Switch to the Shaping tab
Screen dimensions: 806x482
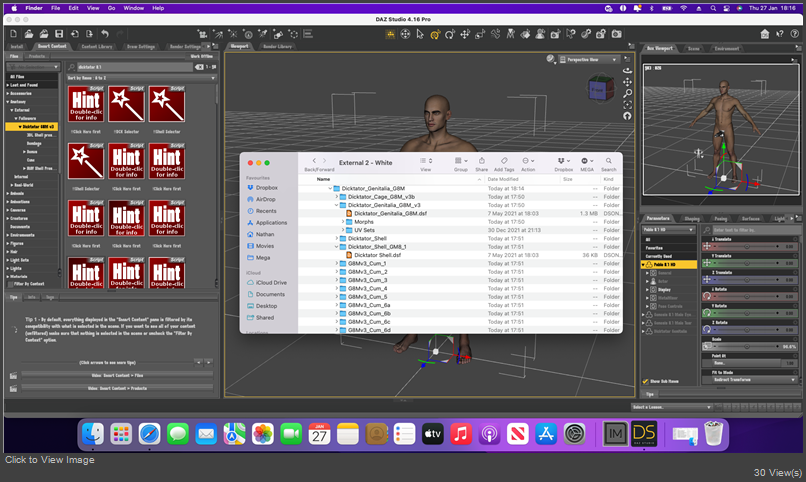[x=692, y=219]
